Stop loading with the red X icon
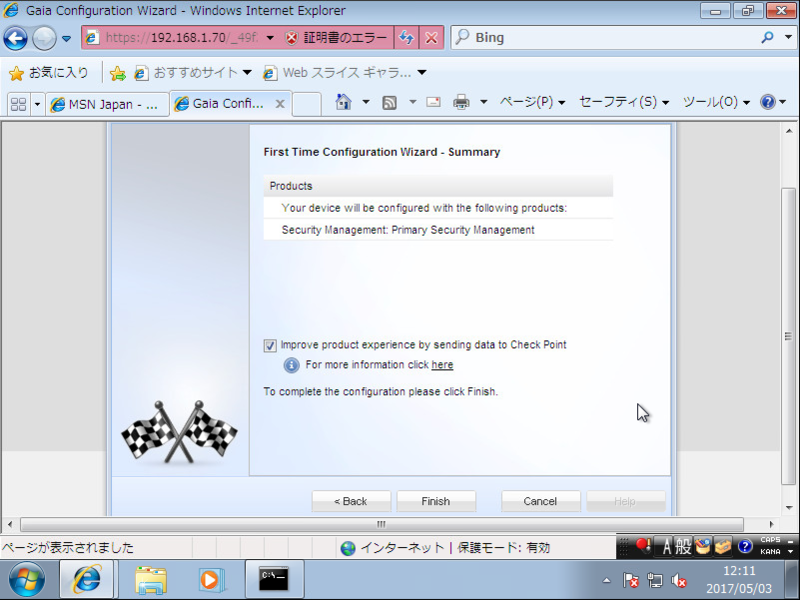The height and width of the screenshot is (600, 800). point(431,38)
